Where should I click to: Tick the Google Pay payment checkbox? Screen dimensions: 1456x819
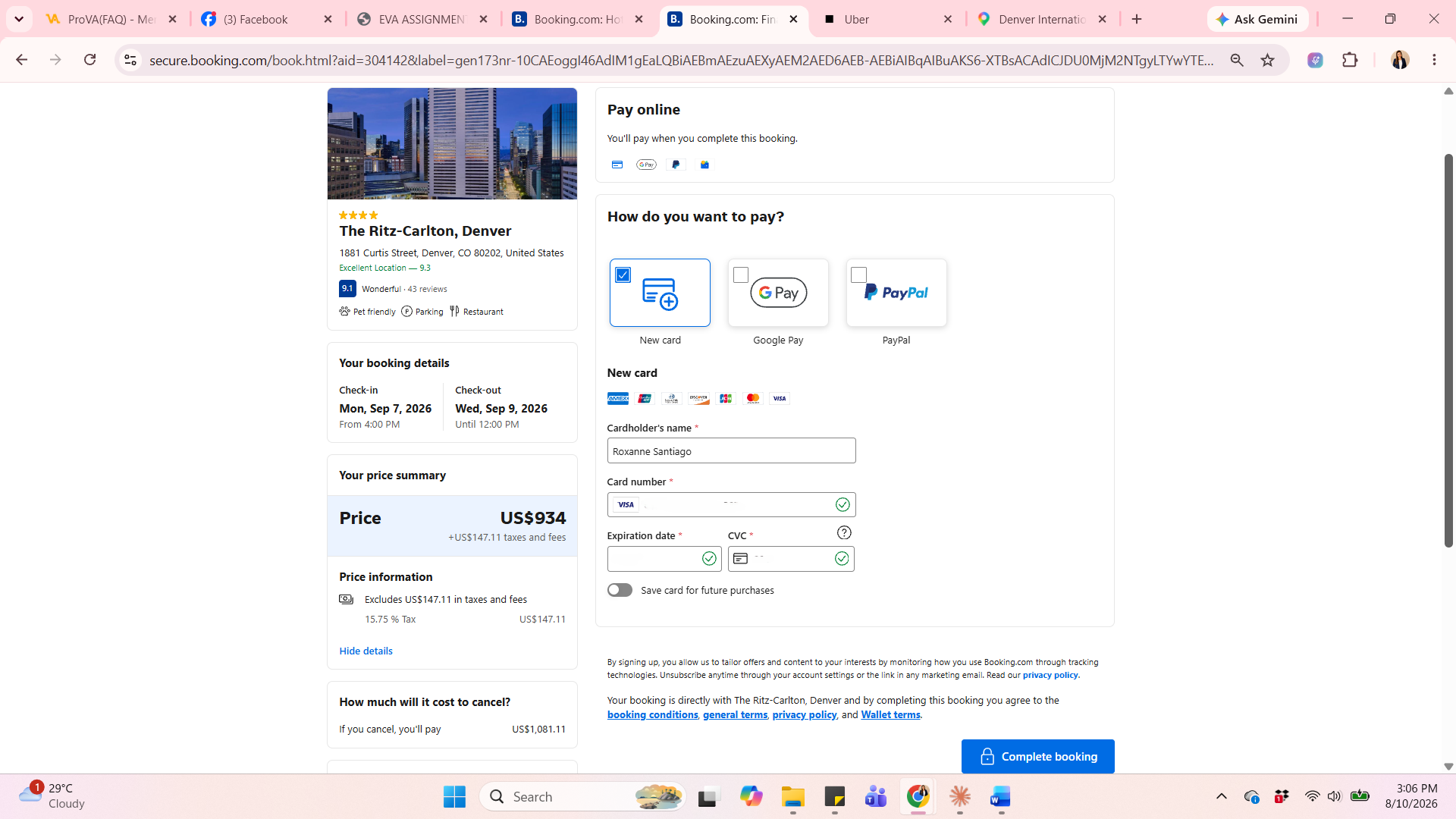click(741, 275)
